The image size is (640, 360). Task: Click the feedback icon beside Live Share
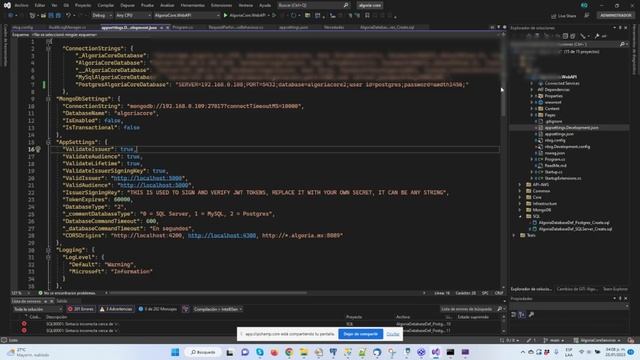coord(587,16)
